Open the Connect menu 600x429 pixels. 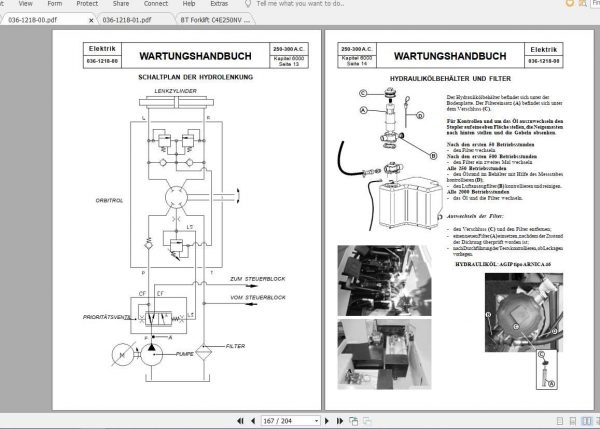[x=156, y=3]
